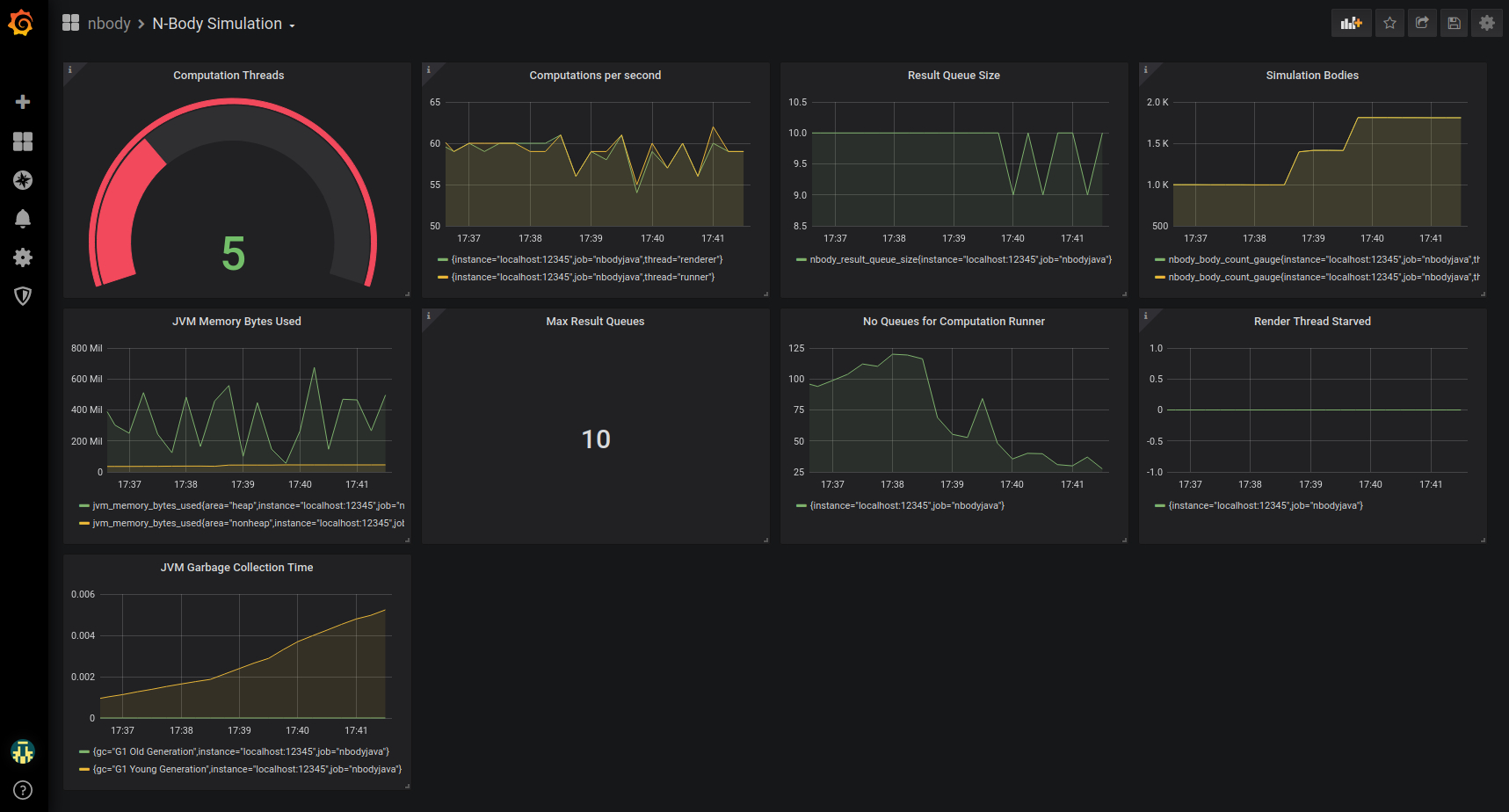Open the Alerting bell icon in the sidebar
The width and height of the screenshot is (1509, 812).
click(x=23, y=219)
